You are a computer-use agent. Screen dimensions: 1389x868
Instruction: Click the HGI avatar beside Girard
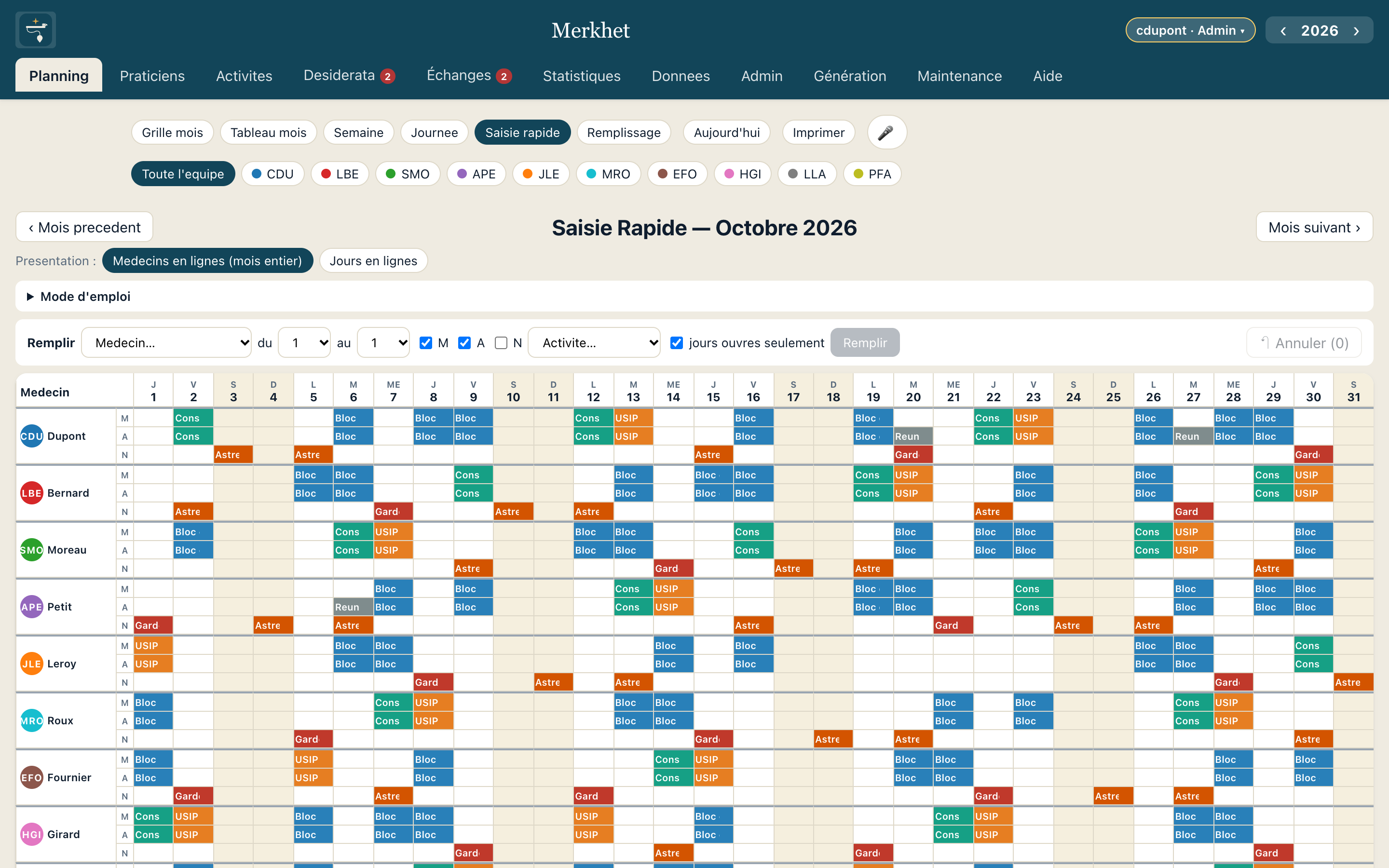coord(31,834)
